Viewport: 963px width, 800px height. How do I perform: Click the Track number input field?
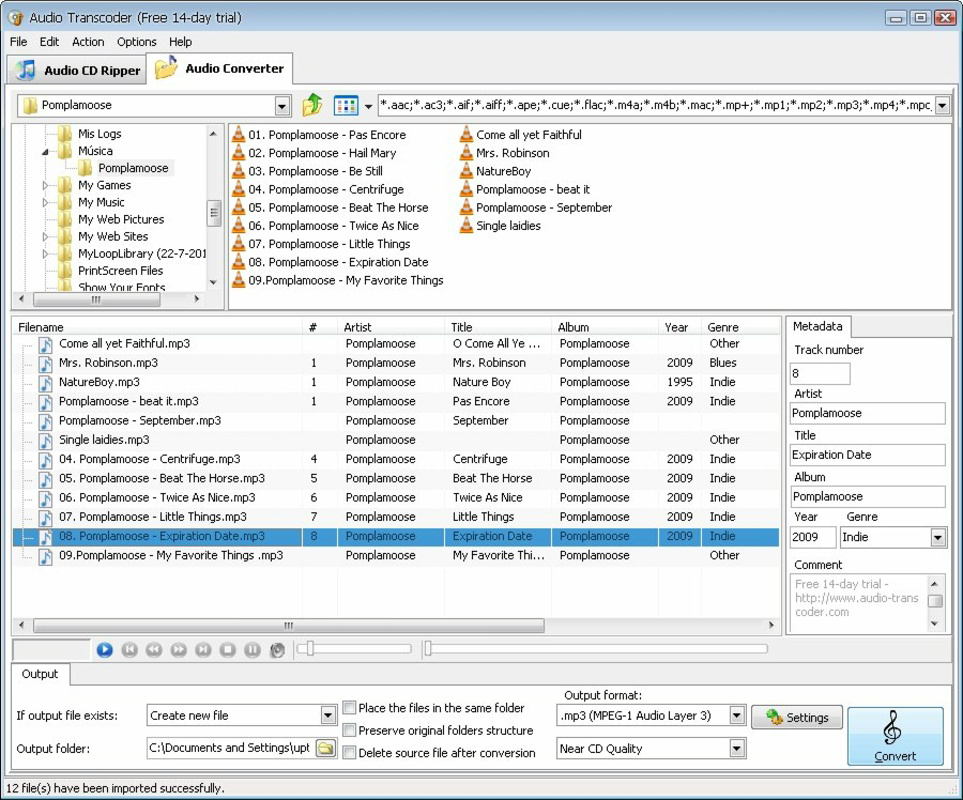tap(820, 373)
